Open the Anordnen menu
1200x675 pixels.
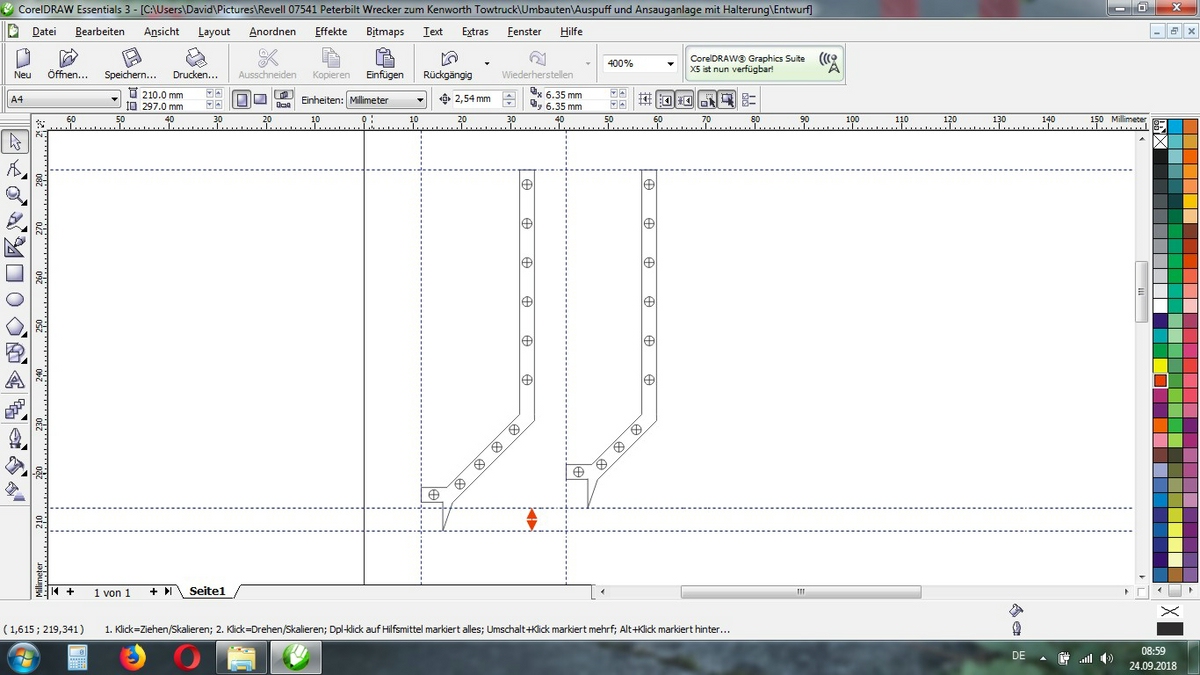[273, 31]
